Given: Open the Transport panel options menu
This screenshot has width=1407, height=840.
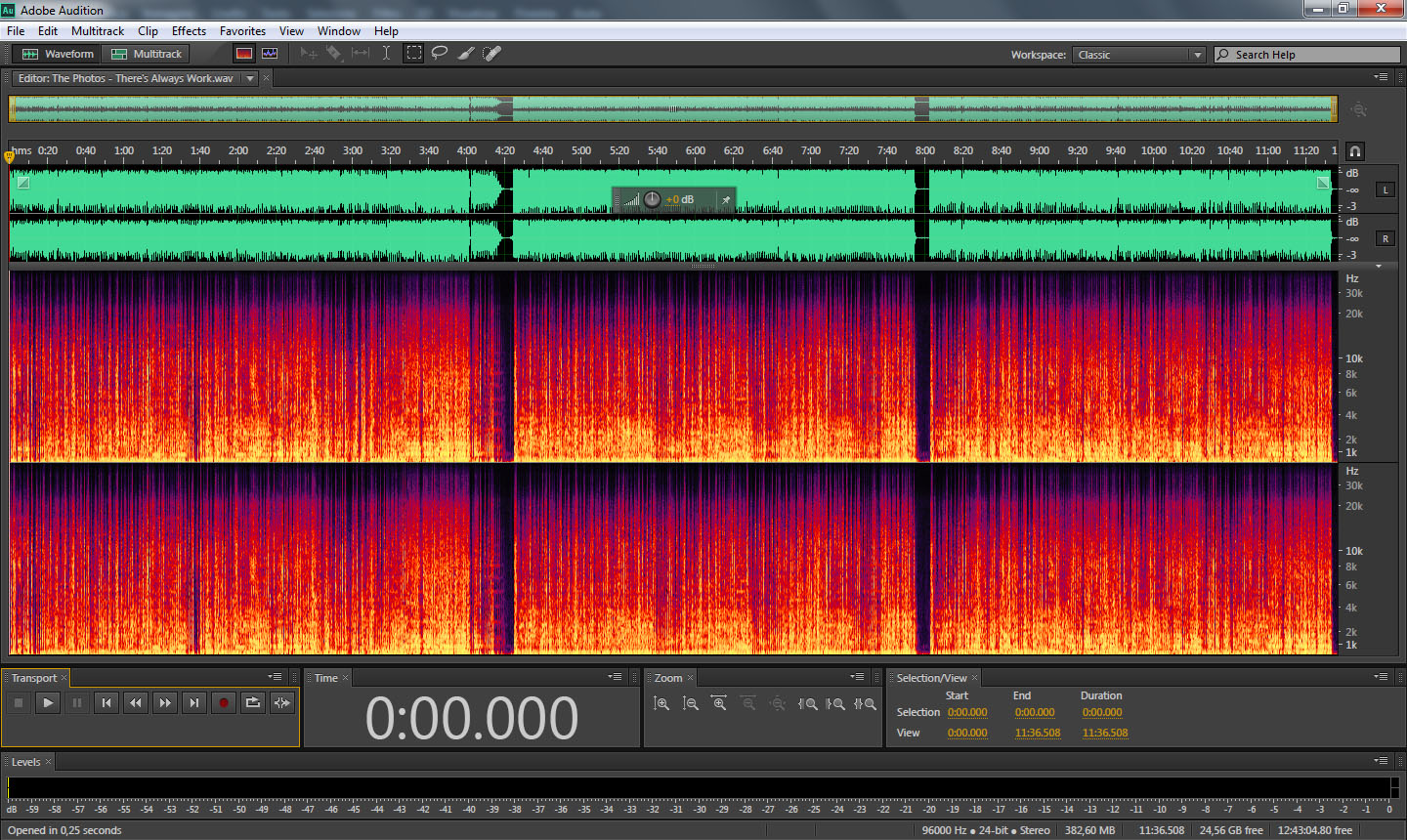Looking at the screenshot, I should point(275,677).
